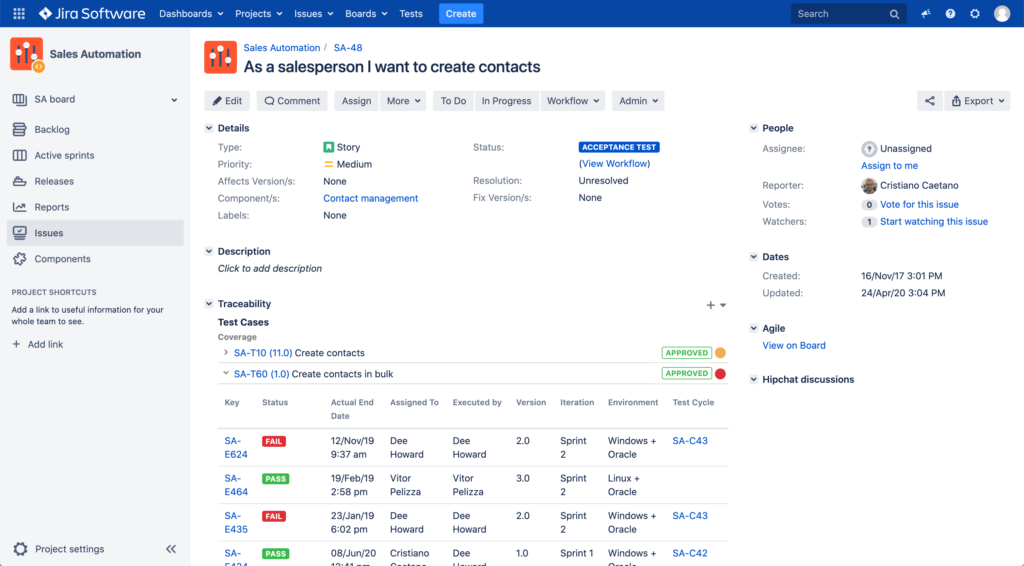Select Backlog in the sidebar

point(52,130)
